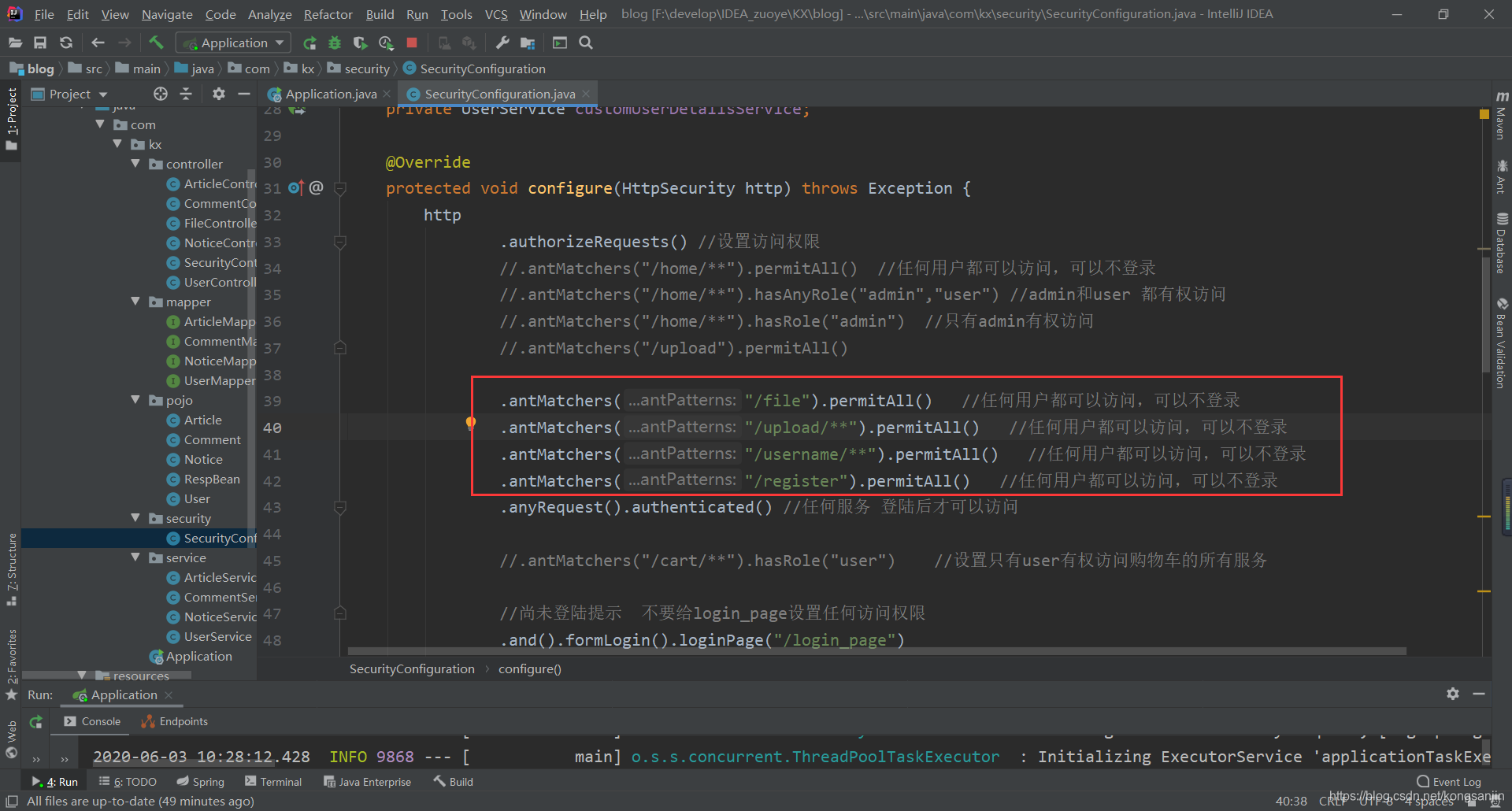Click the Build project hammer icon
The width and height of the screenshot is (1512, 811).
click(x=156, y=43)
